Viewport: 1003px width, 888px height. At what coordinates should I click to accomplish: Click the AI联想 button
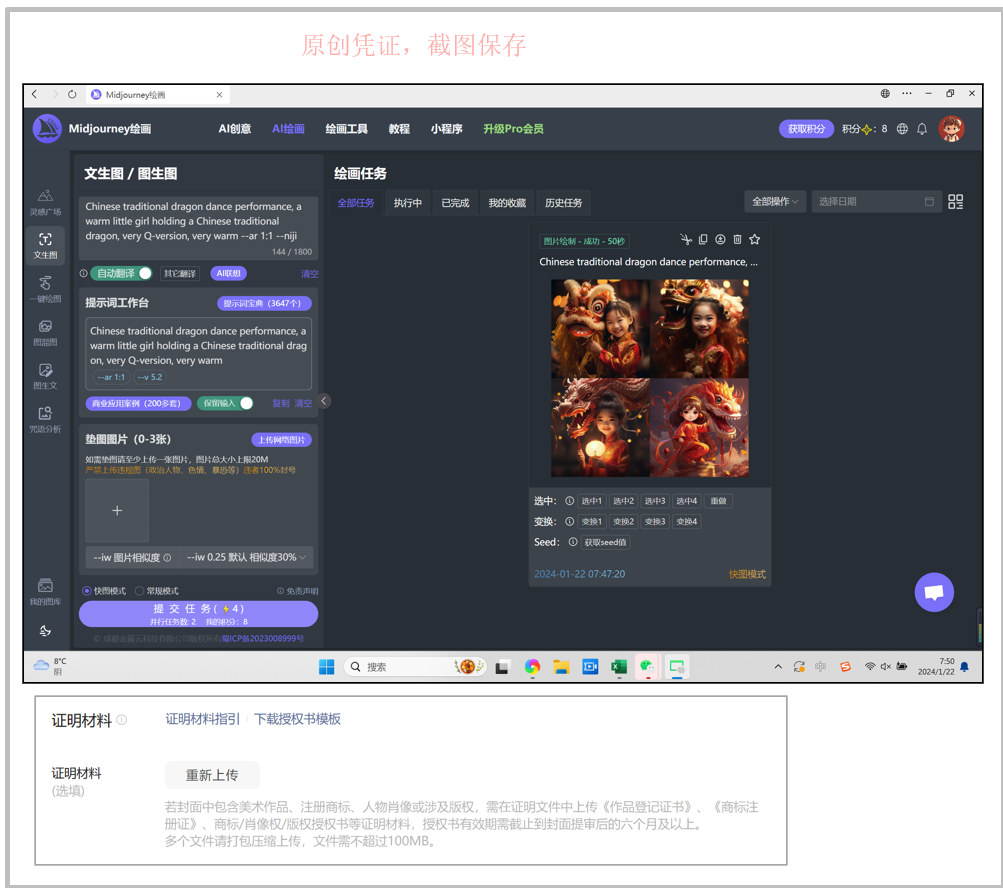tap(228, 273)
